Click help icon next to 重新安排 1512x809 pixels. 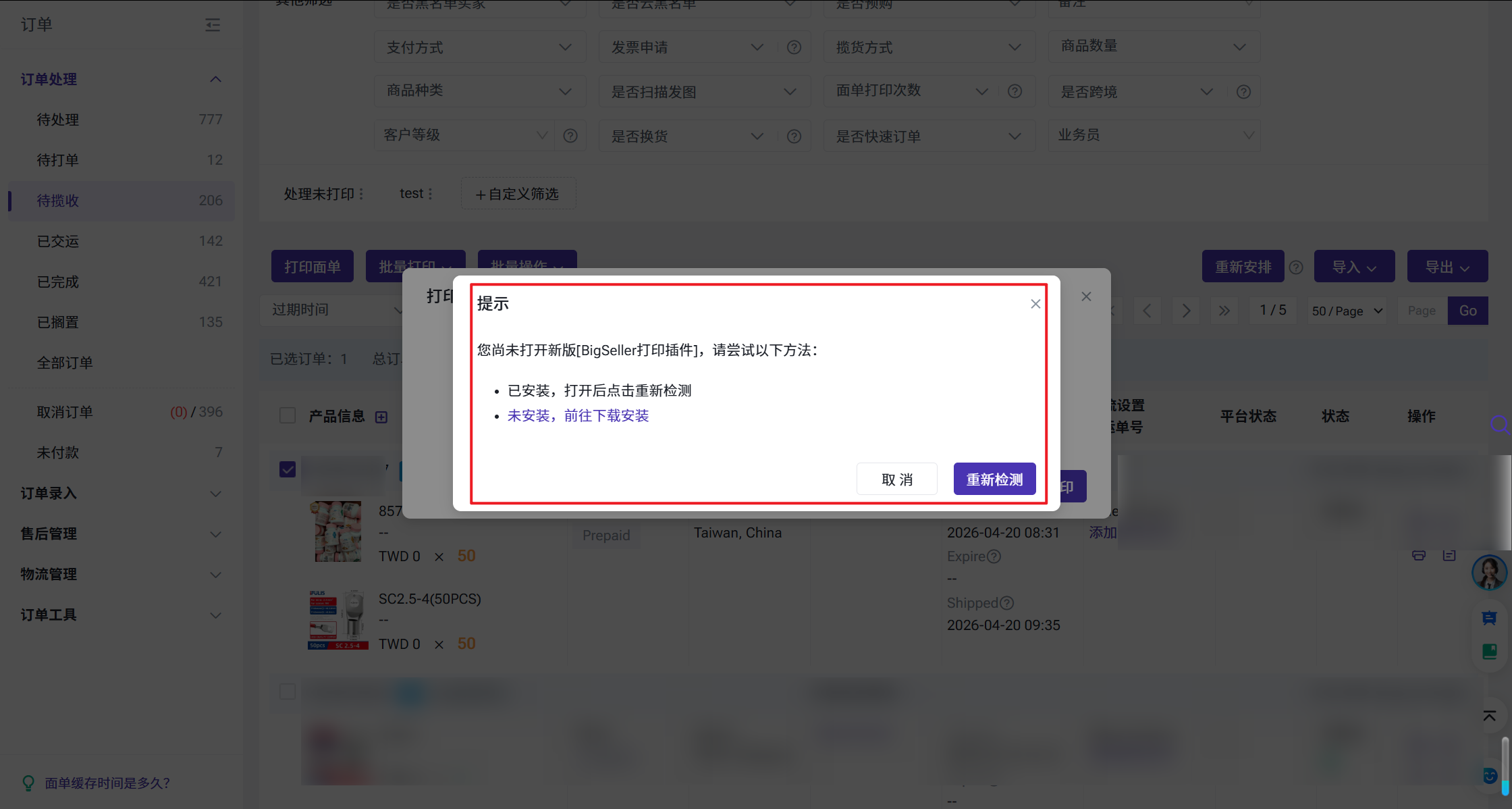click(1295, 267)
